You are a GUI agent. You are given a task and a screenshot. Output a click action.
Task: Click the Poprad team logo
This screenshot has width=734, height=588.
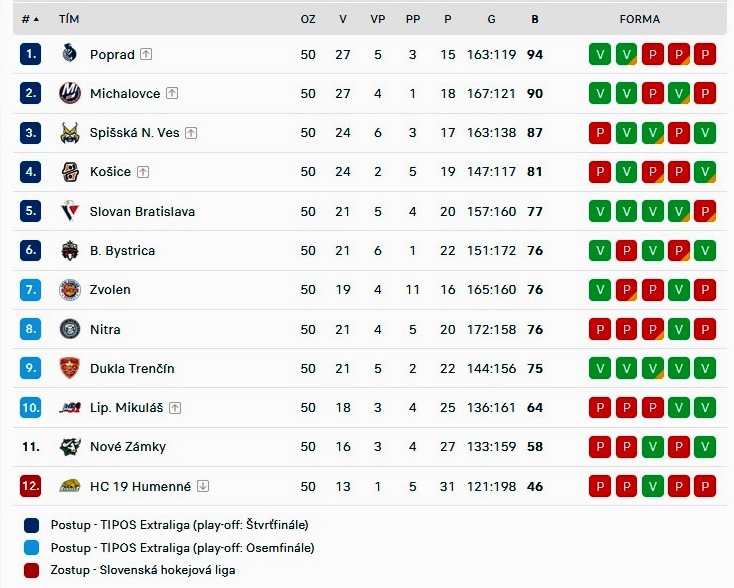click(69, 54)
